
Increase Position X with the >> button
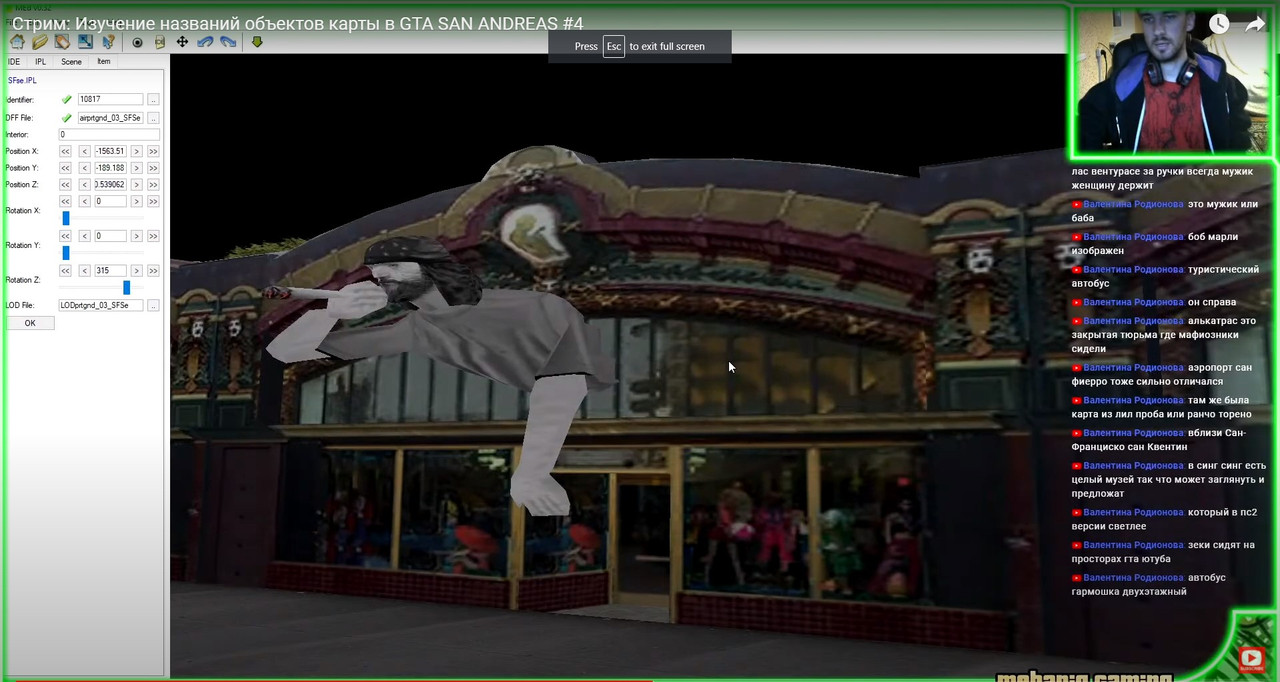pyautogui.click(x=153, y=151)
